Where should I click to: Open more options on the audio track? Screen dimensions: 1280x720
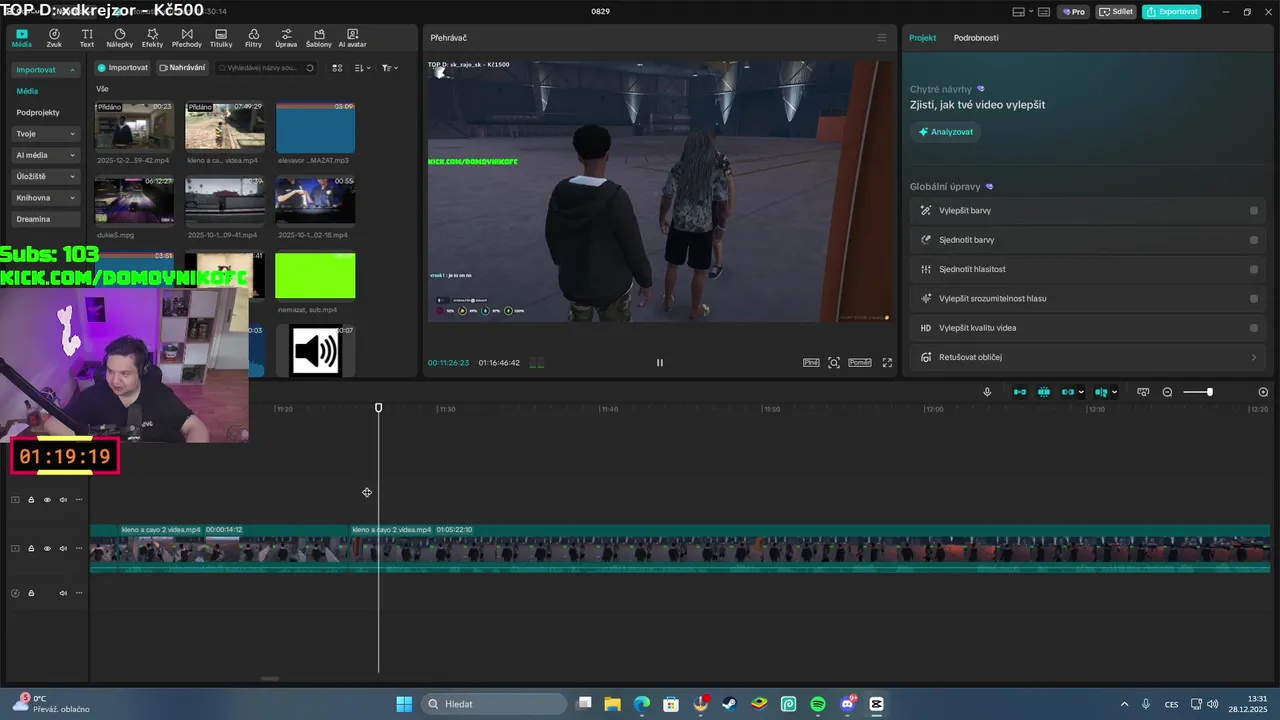[x=79, y=593]
